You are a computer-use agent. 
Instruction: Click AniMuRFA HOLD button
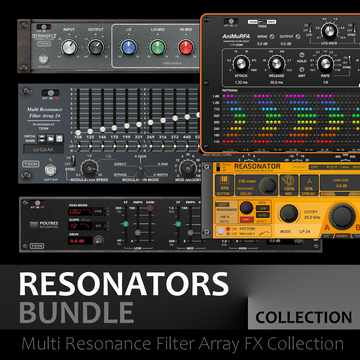tap(302, 55)
